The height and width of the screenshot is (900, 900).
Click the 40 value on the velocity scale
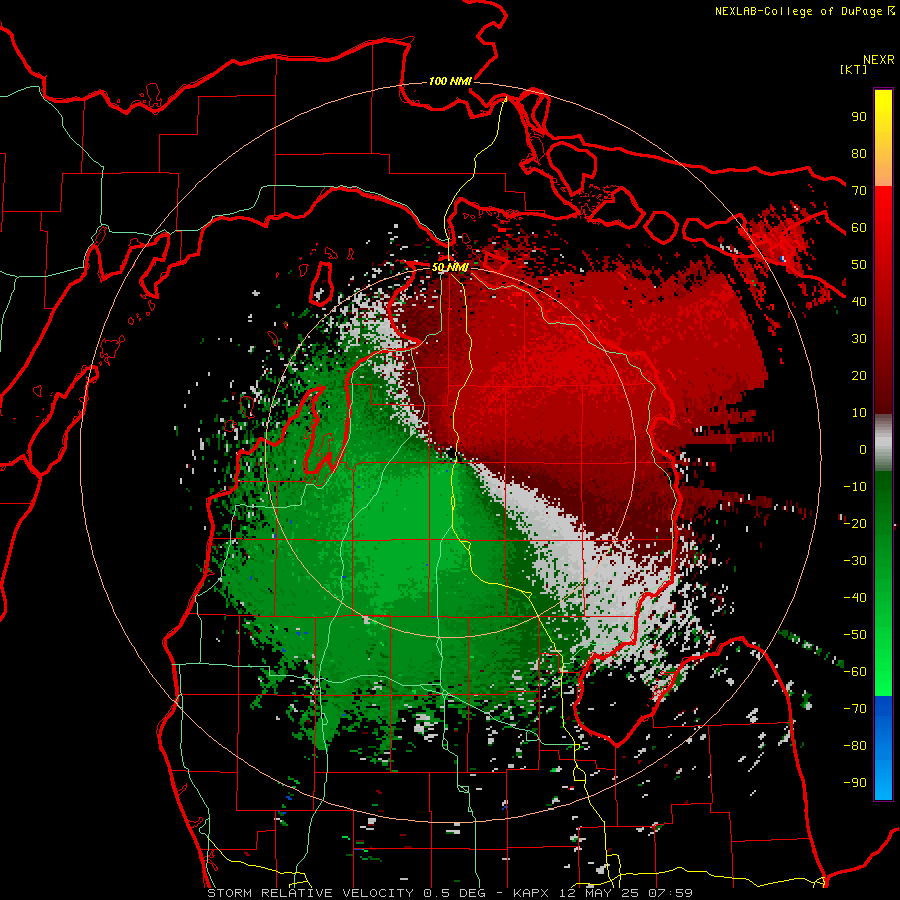pos(859,301)
